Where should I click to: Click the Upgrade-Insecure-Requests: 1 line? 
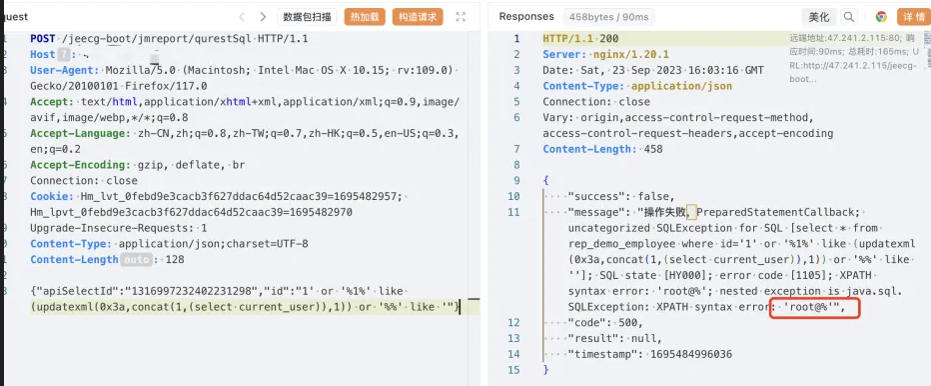tap(119, 228)
